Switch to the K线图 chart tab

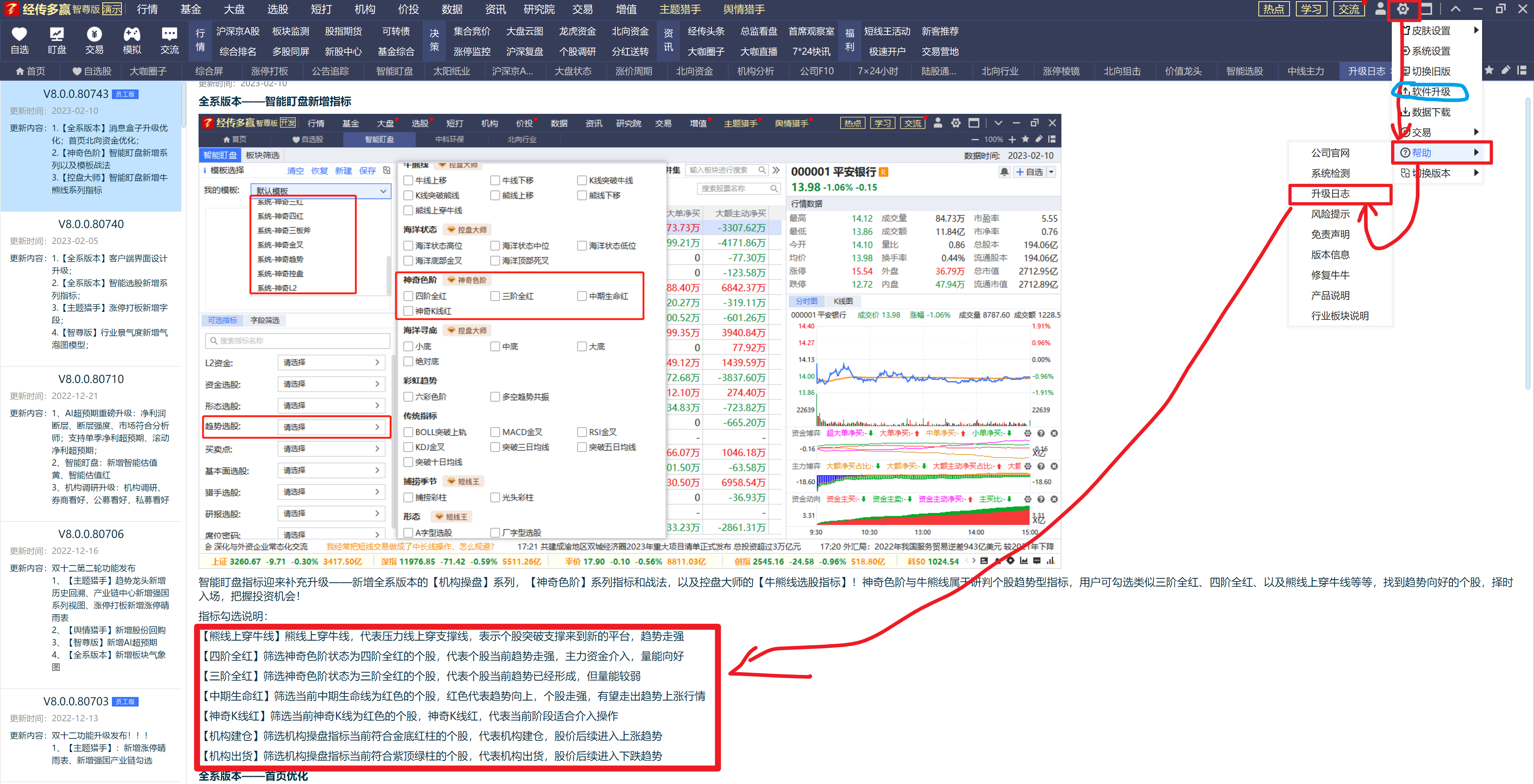pos(843,301)
